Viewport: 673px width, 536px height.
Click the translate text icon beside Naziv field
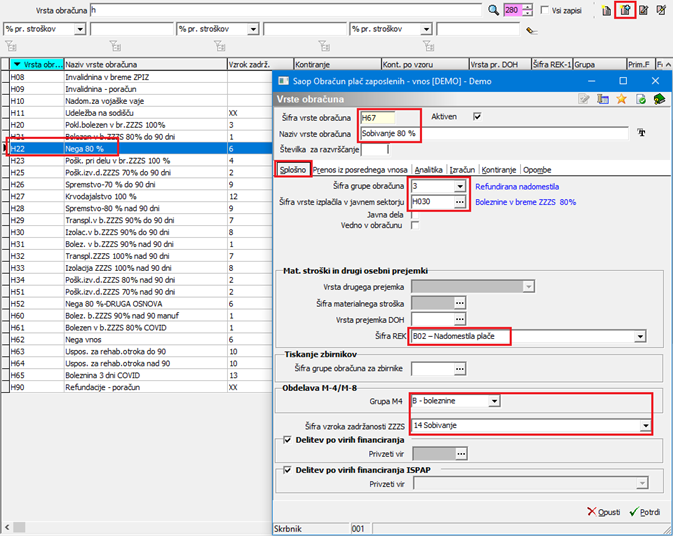coord(642,133)
